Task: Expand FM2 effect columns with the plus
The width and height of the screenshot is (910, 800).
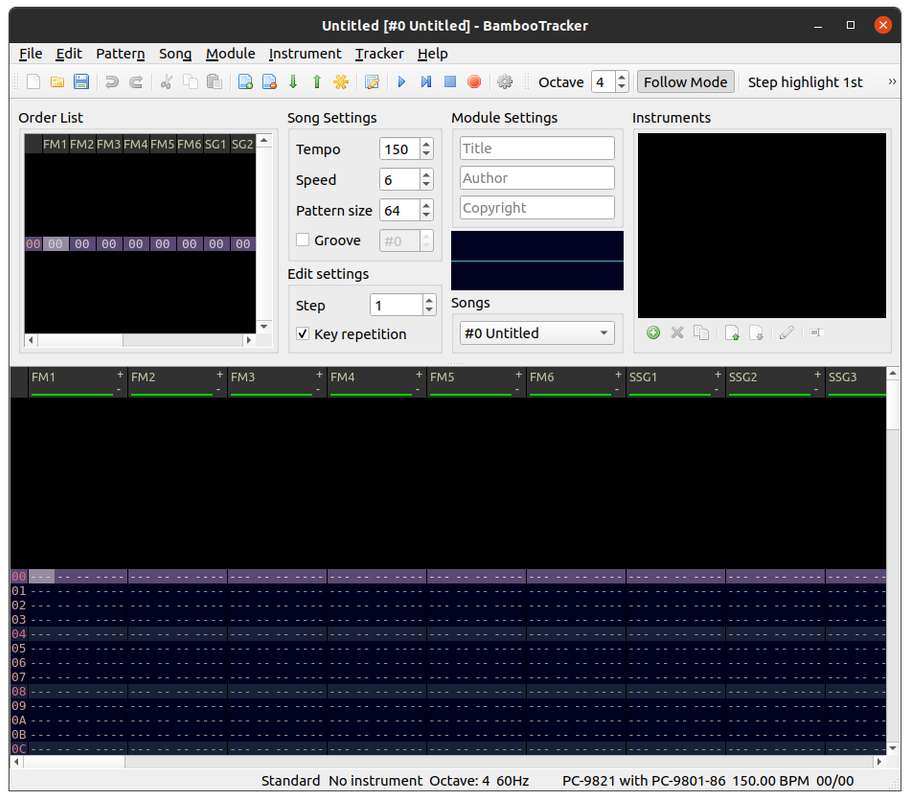Action: (220, 375)
